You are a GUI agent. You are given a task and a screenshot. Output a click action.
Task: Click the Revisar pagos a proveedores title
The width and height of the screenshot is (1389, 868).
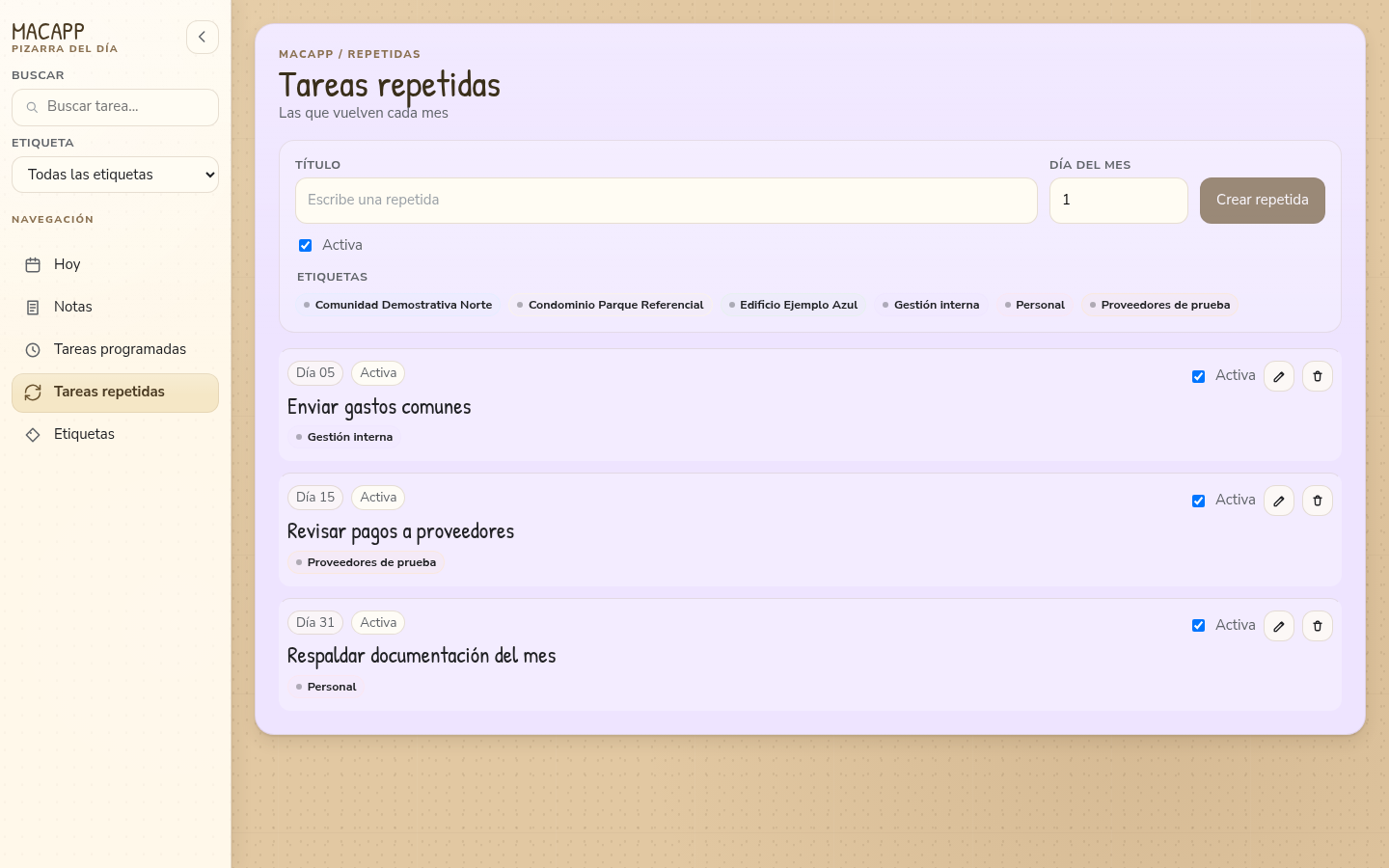pos(400,531)
